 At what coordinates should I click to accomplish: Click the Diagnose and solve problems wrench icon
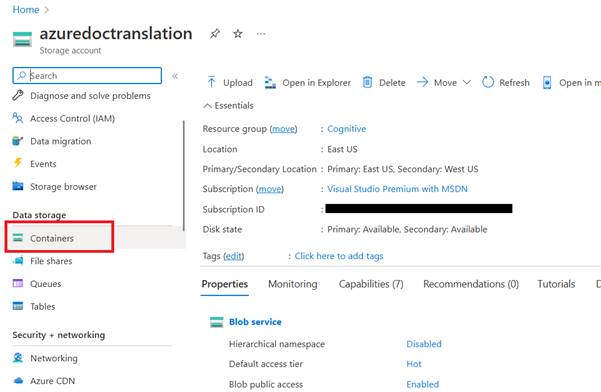(18, 95)
